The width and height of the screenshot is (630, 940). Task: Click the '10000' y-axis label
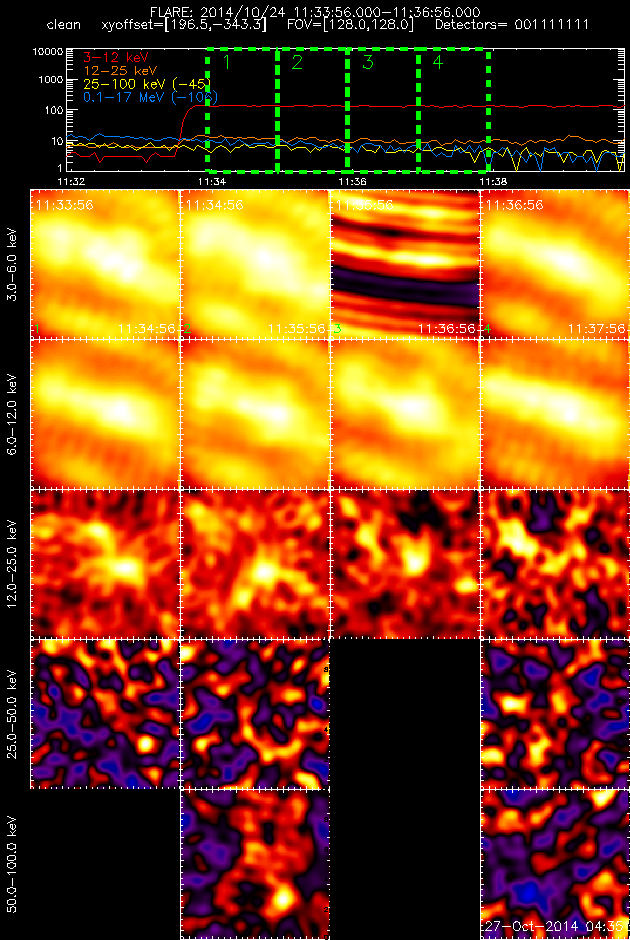(x=49, y=52)
